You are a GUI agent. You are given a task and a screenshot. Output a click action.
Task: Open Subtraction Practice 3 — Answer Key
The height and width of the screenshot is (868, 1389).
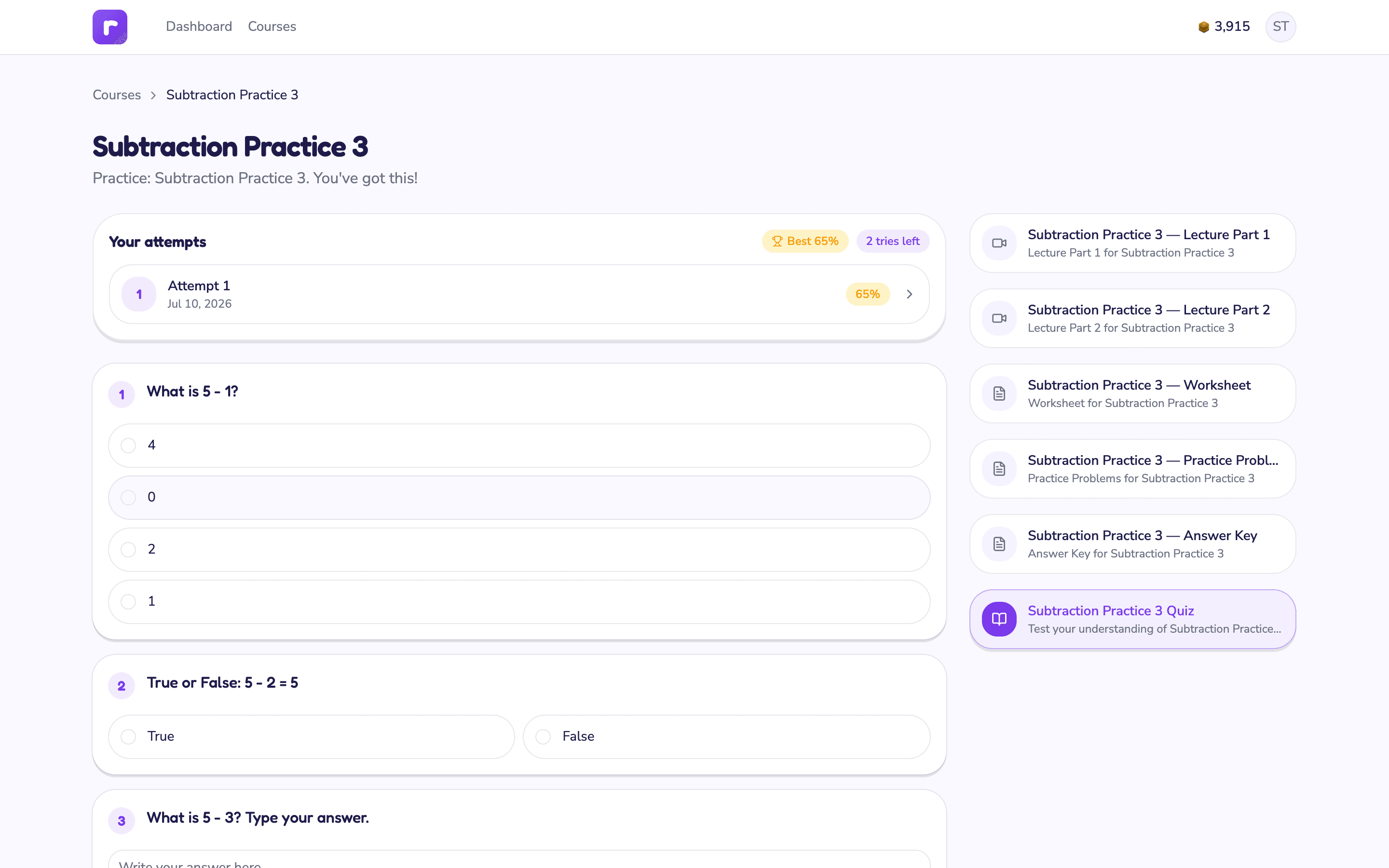tap(1132, 543)
